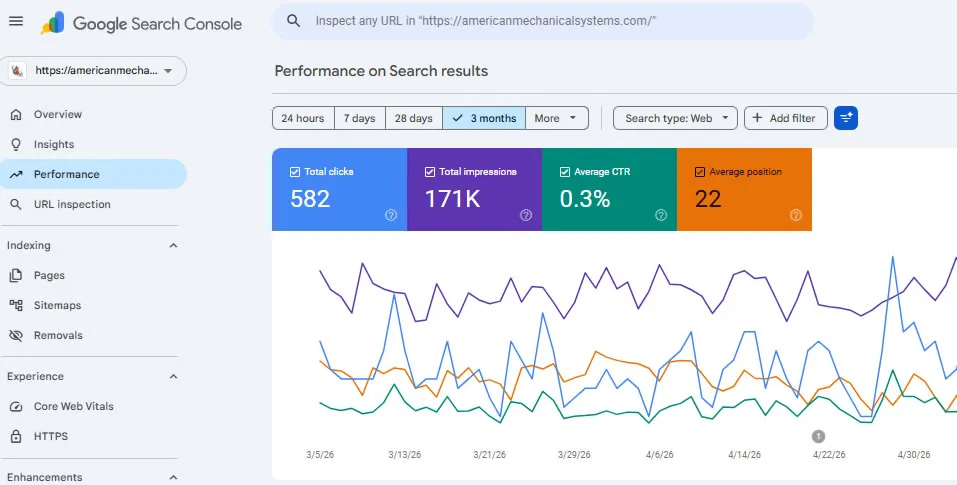This screenshot has height=485, width=957.
Task: Select the 7 days date range
Action: click(359, 118)
